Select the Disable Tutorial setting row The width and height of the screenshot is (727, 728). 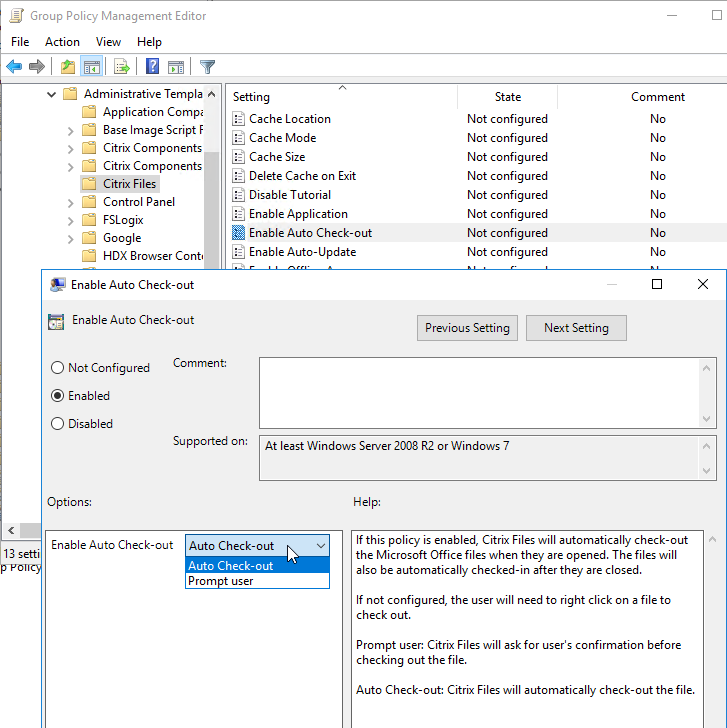[x=477, y=195]
